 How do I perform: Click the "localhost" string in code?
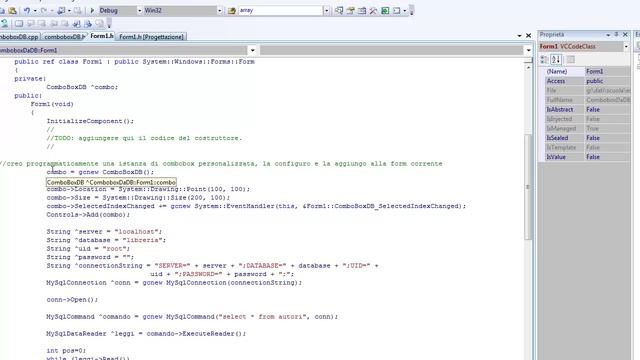136,231
